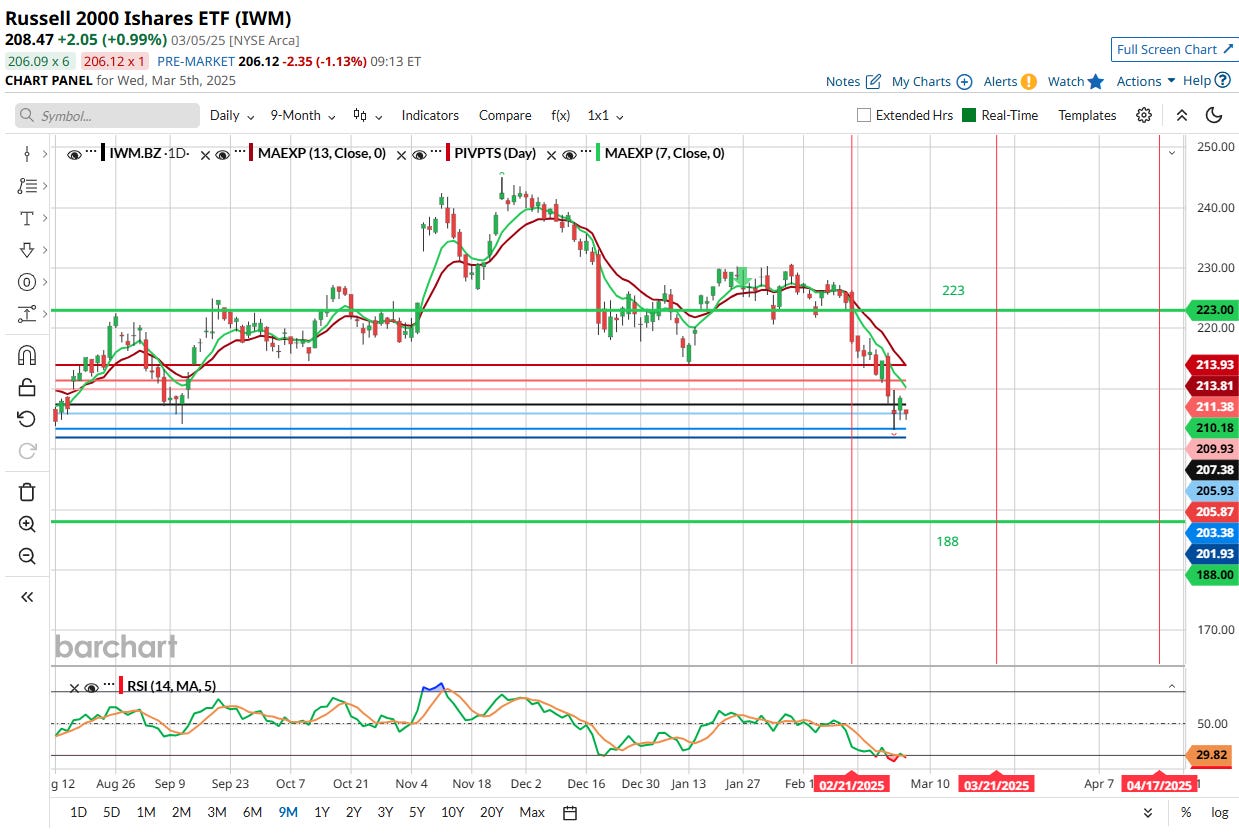Select the crosshair cursor tool in left sidebar
Screen dimensions: 1239x834
click(x=27, y=154)
